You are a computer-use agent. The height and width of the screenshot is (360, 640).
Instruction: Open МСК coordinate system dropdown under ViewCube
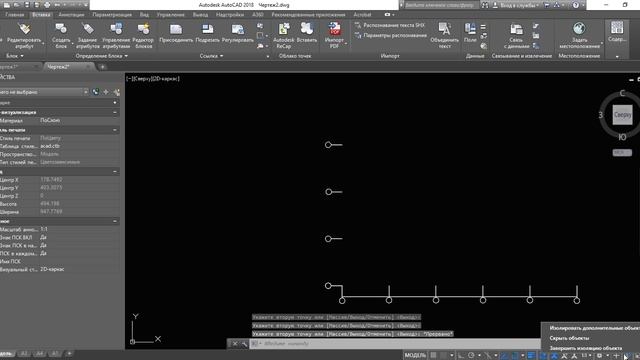pos(622,153)
